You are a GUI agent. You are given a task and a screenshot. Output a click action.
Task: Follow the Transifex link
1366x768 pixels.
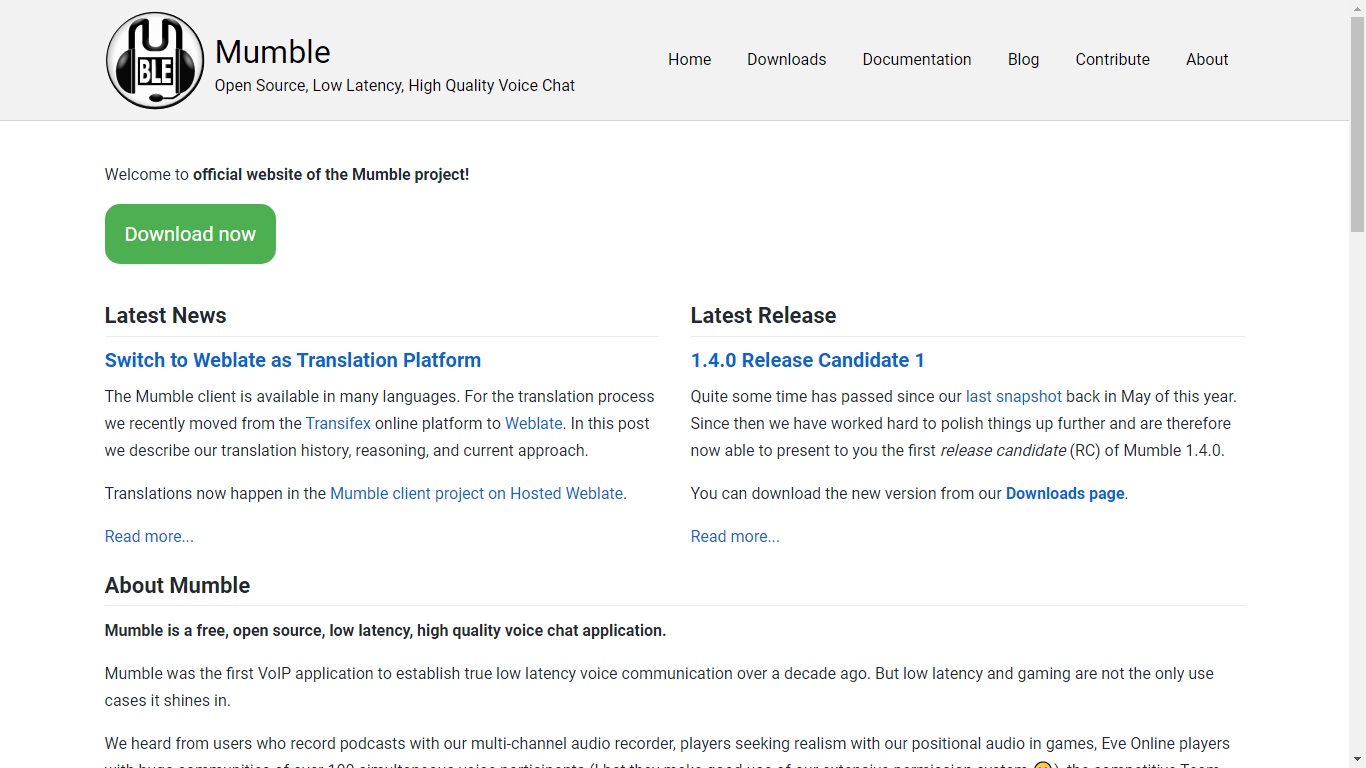coord(338,423)
